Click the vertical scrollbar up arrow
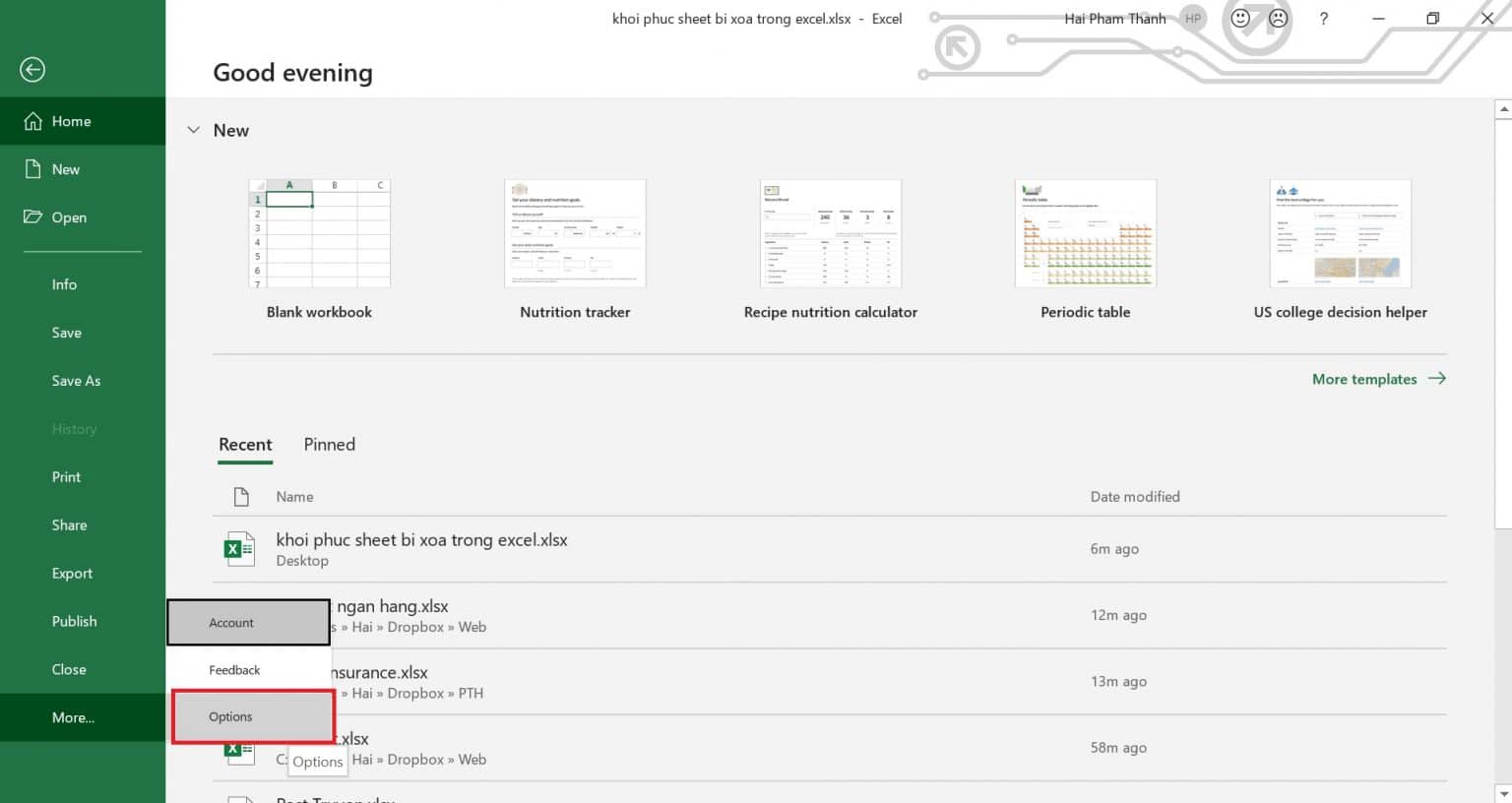This screenshot has height=803, width=1512. 1503,108
